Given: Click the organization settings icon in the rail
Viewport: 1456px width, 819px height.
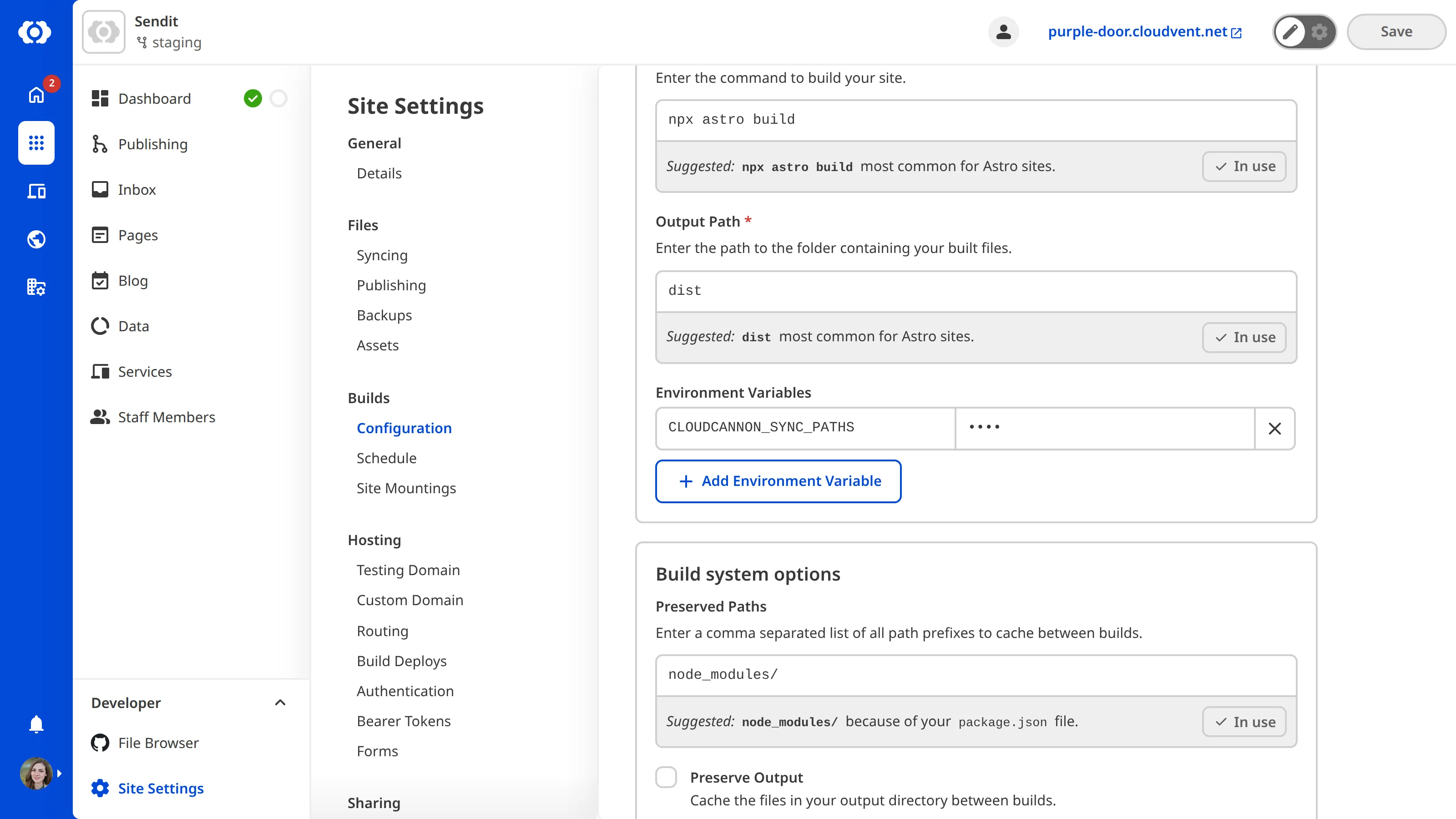Looking at the screenshot, I should pyautogui.click(x=35, y=287).
